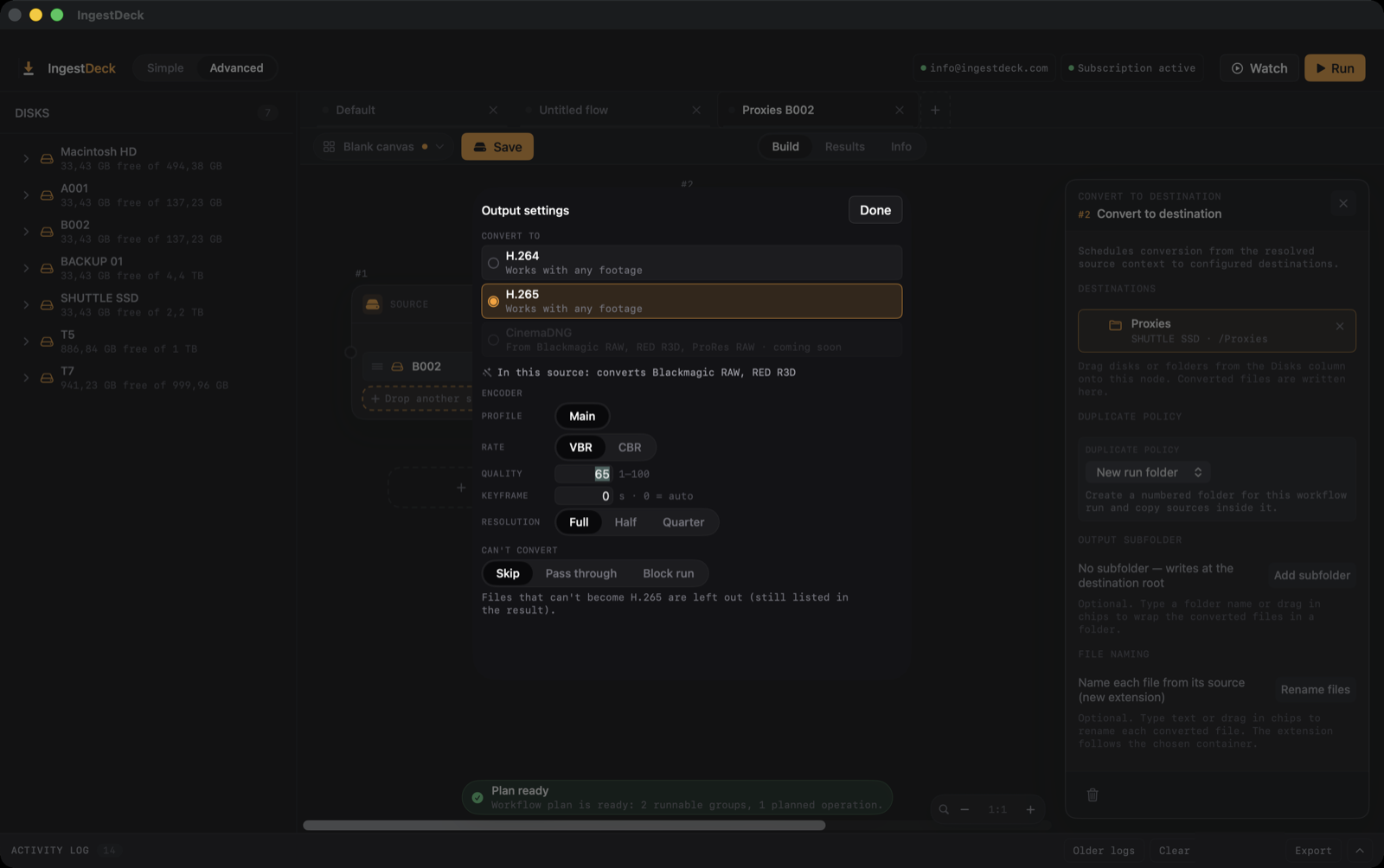Open the Default flow tab
Image resolution: width=1384 pixels, height=868 pixels.
point(355,110)
